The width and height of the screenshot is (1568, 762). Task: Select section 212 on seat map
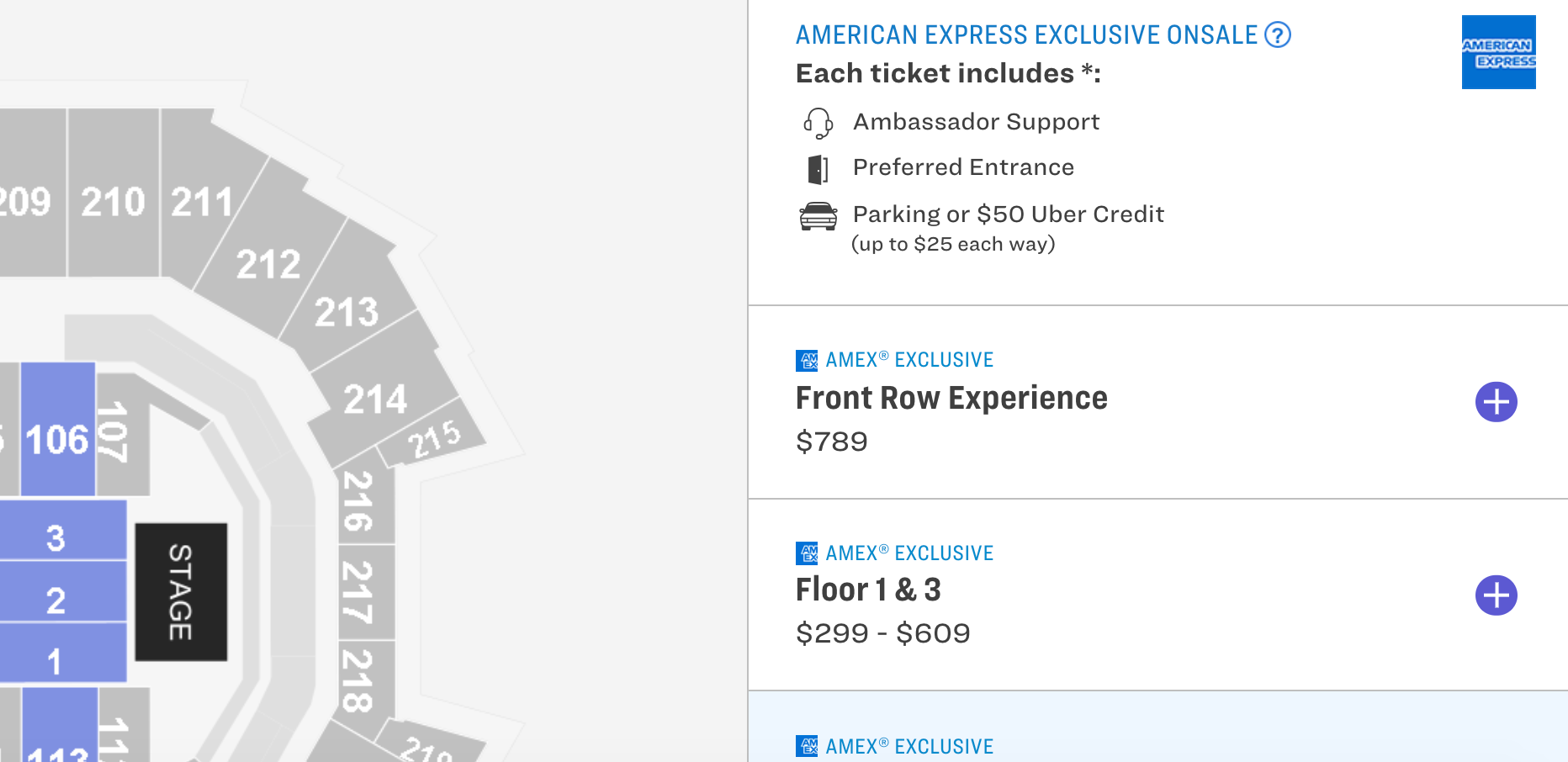pos(269,263)
